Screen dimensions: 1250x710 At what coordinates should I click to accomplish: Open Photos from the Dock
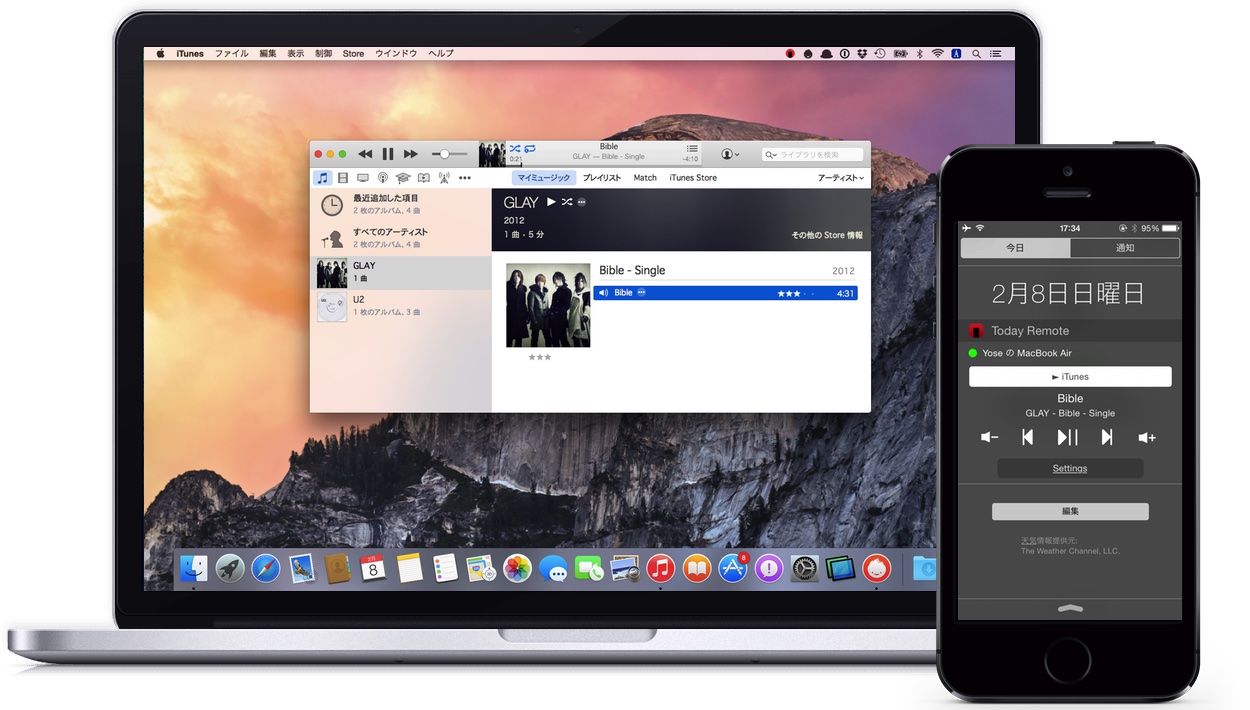pos(517,568)
